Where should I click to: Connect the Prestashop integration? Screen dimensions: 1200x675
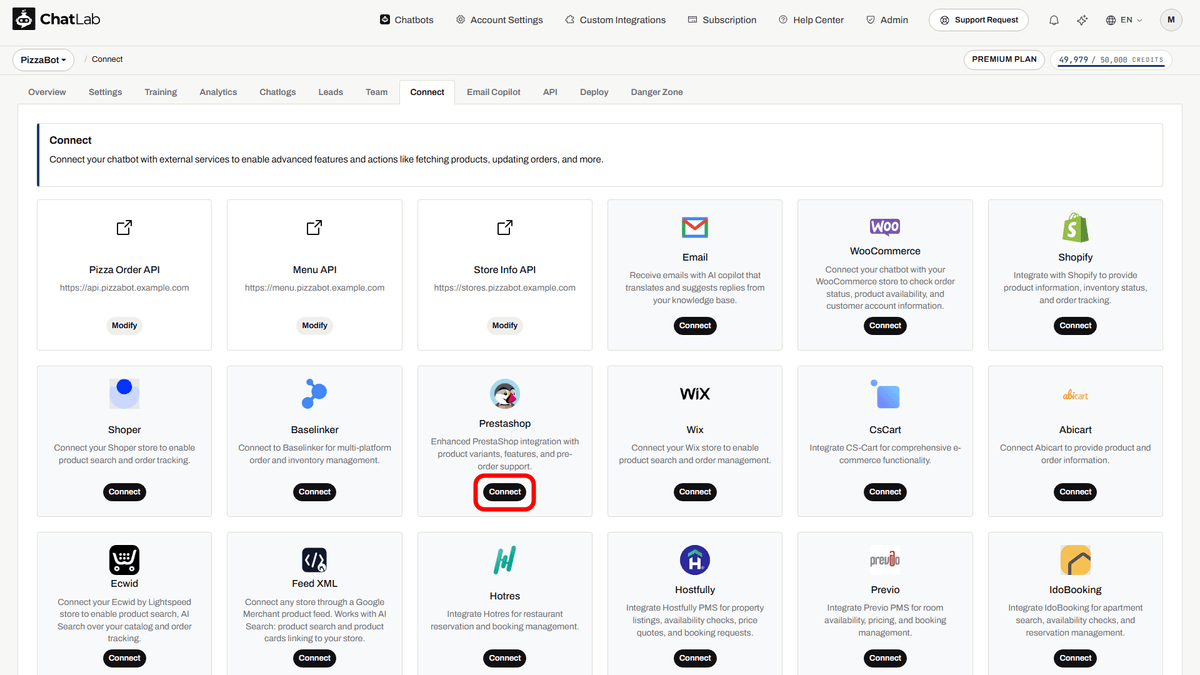(x=505, y=492)
